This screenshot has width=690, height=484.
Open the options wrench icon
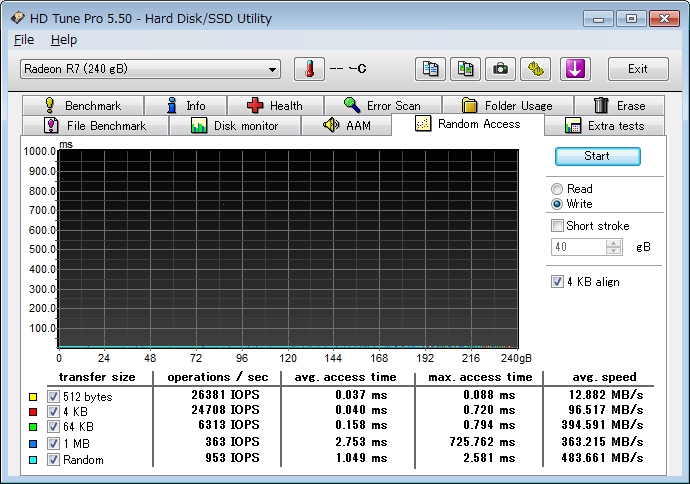pos(538,69)
